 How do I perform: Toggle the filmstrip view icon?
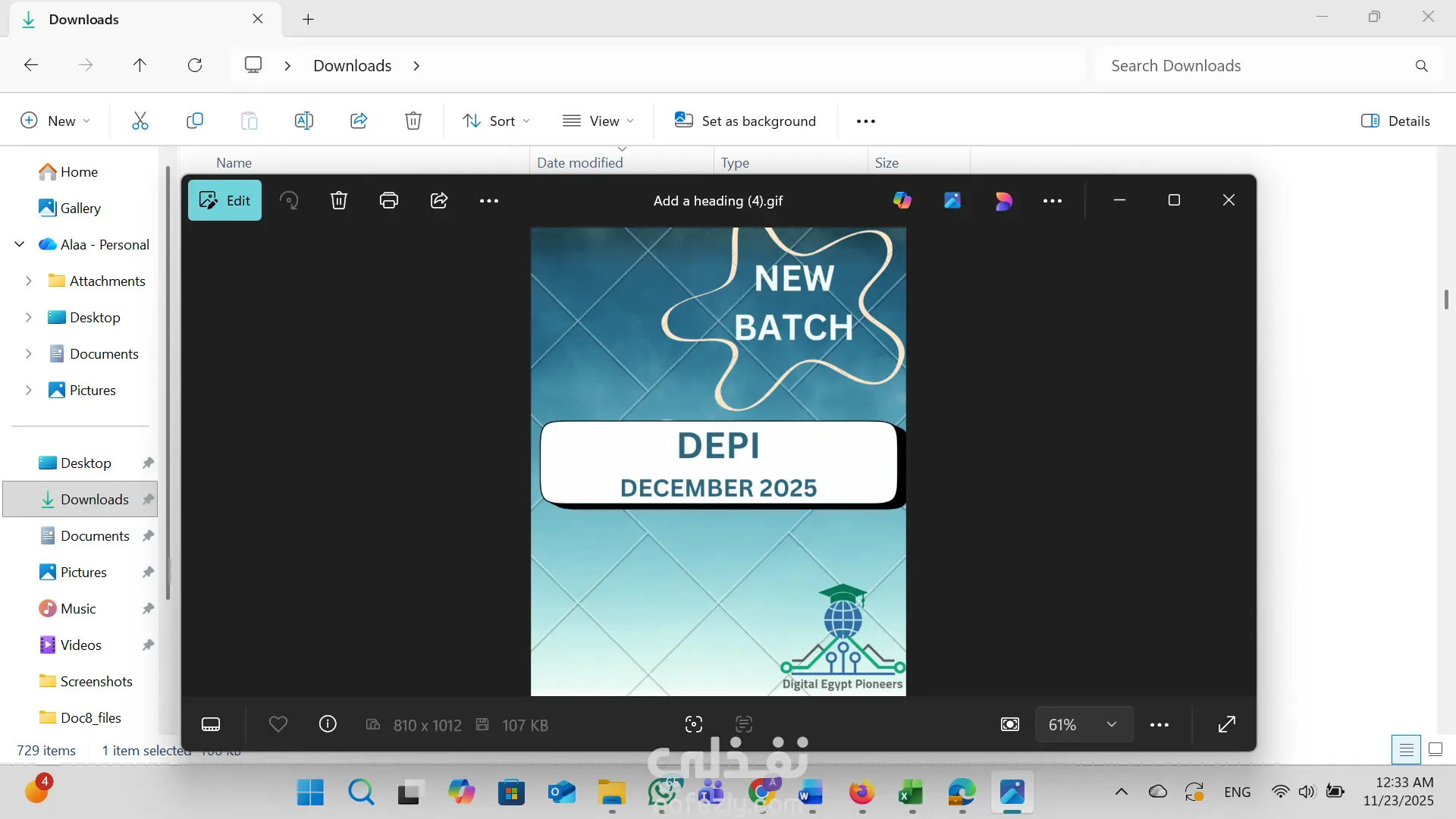(x=211, y=724)
